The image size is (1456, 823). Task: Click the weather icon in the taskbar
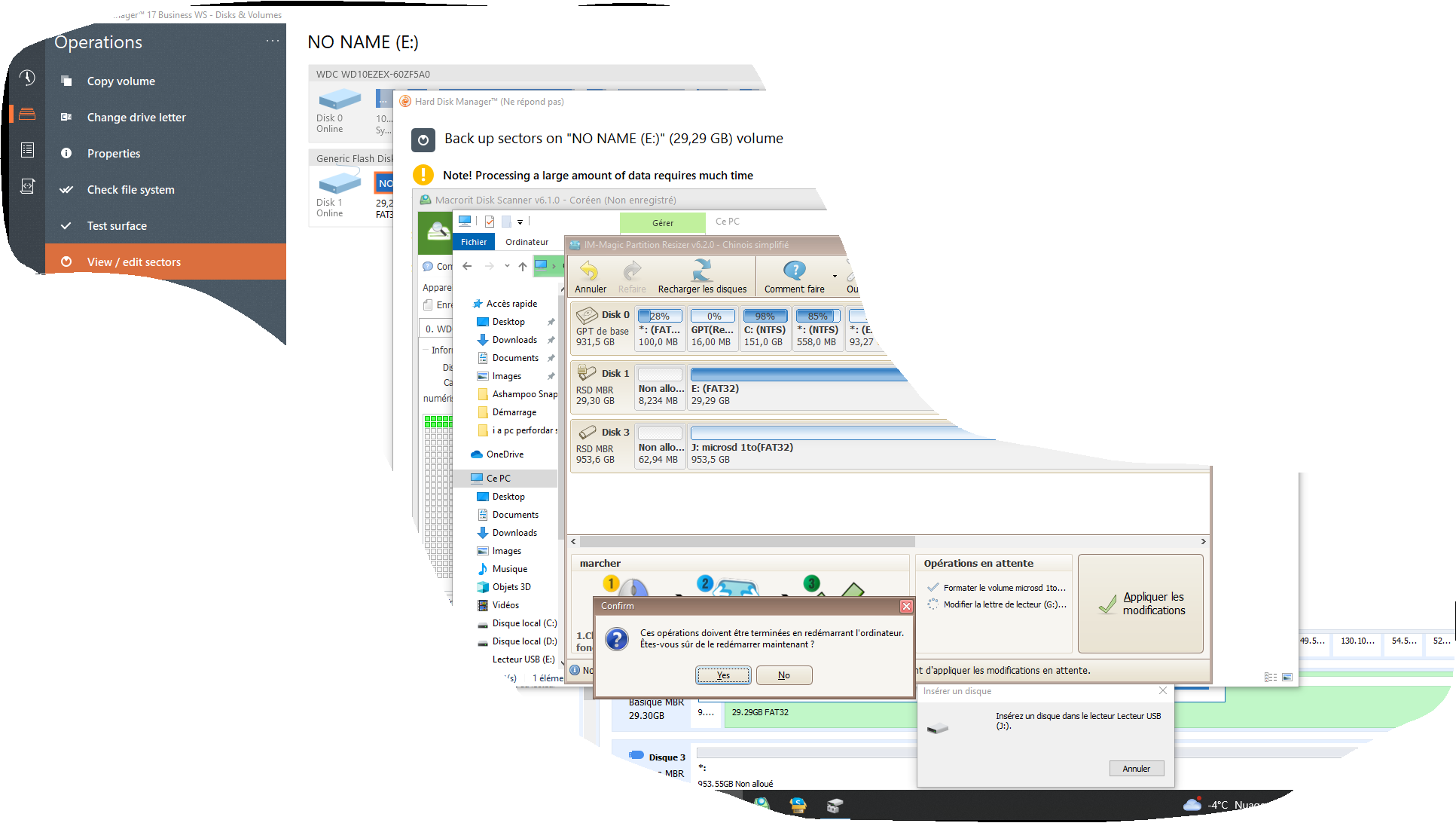point(1192,804)
